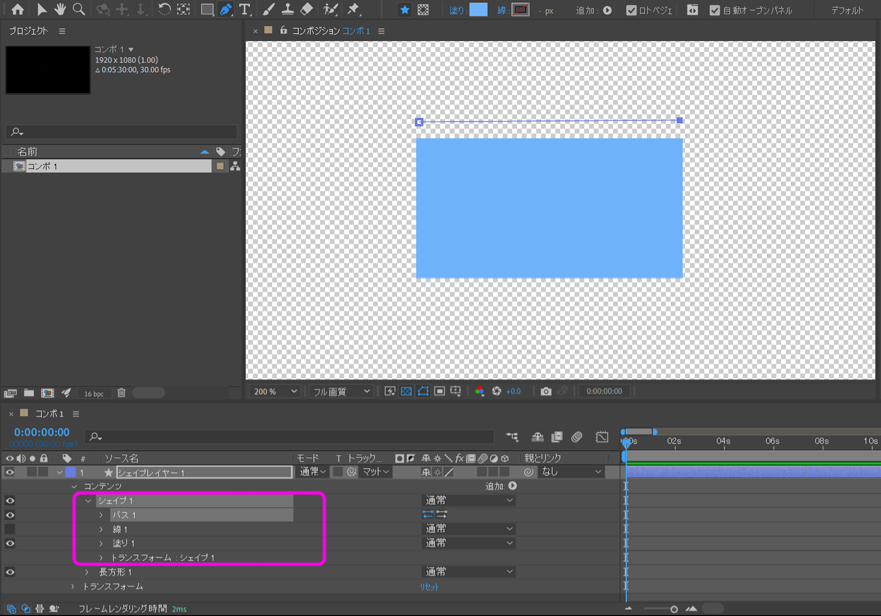Click the blue fill color swatch

(x=479, y=10)
